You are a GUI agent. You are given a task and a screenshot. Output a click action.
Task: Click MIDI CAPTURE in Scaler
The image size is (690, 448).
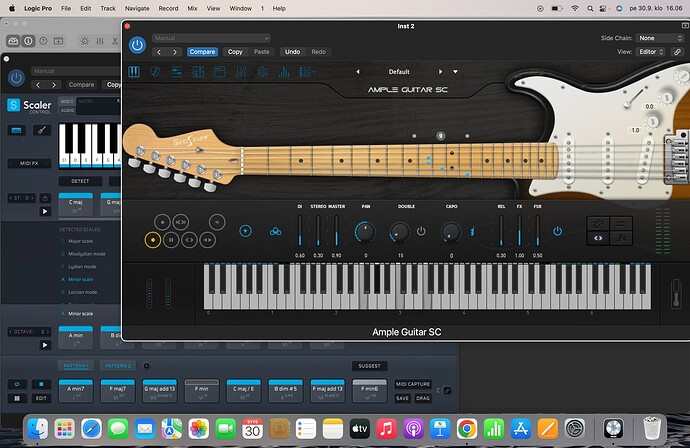point(413,384)
